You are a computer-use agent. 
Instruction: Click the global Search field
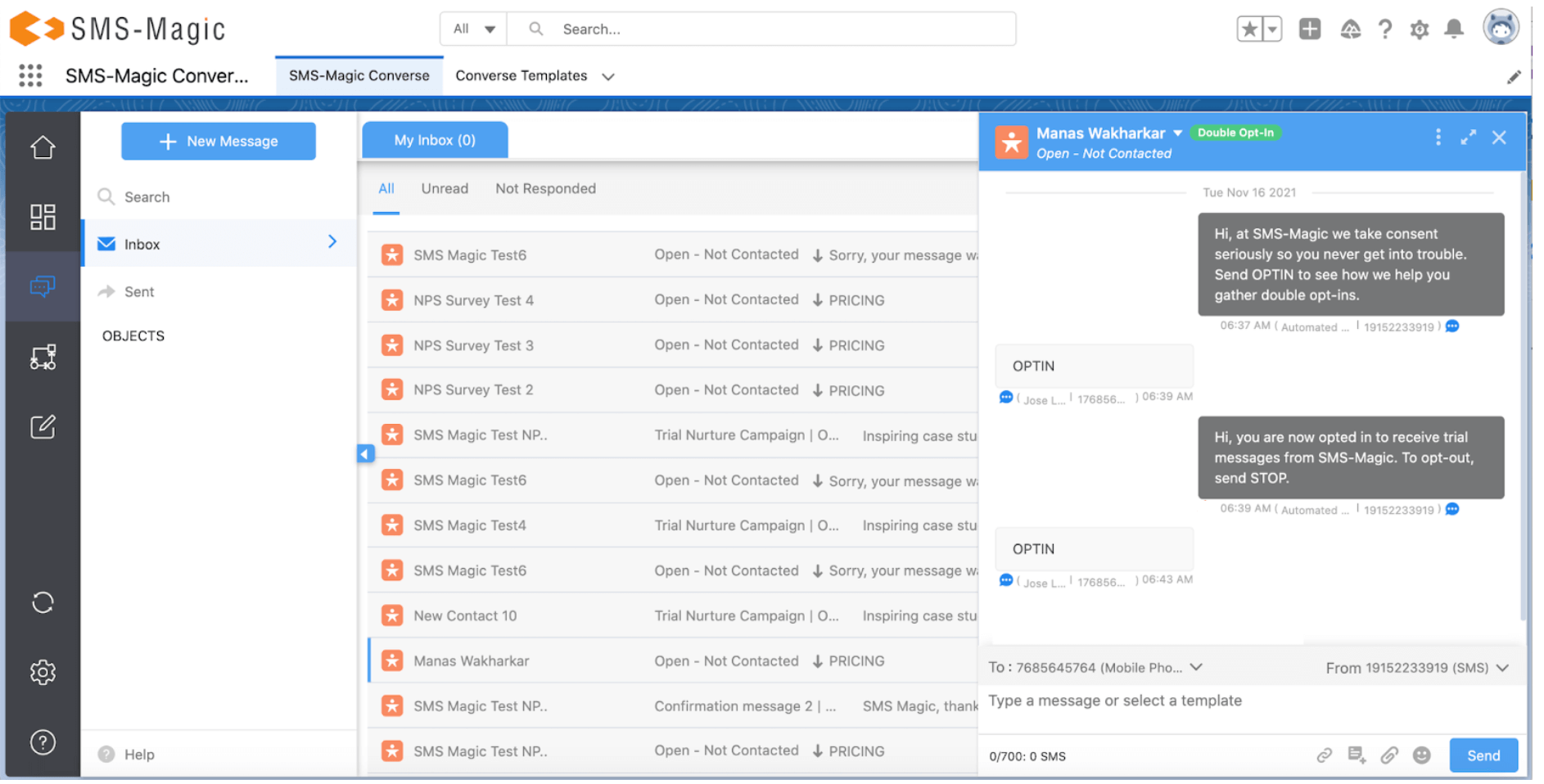coord(761,29)
